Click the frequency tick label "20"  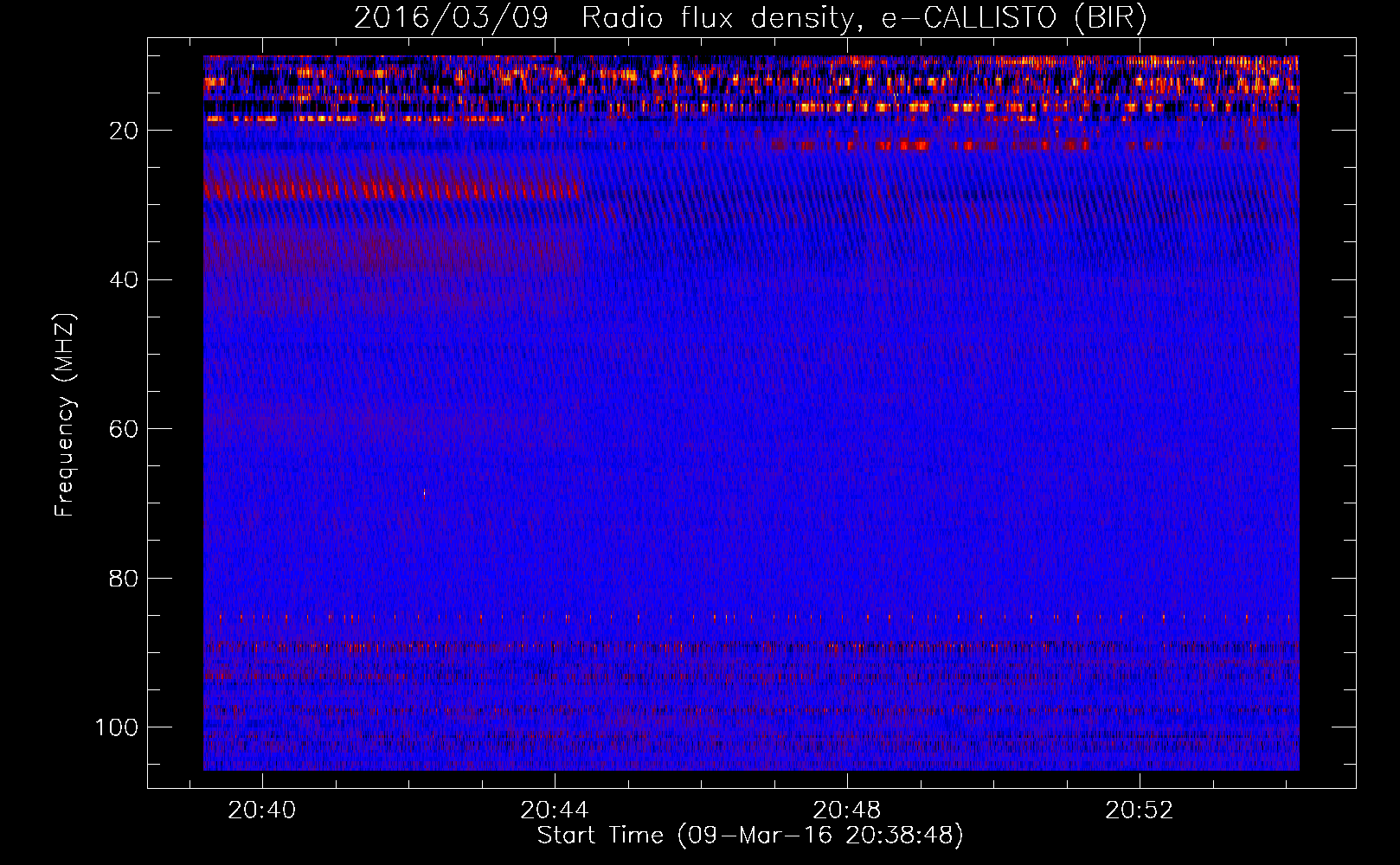pos(124,131)
